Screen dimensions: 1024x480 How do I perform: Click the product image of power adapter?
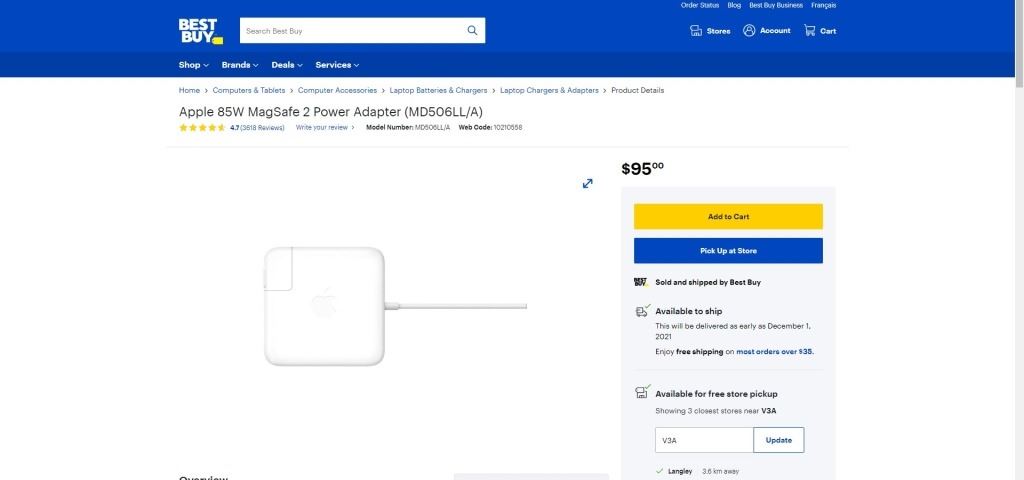pos(324,305)
